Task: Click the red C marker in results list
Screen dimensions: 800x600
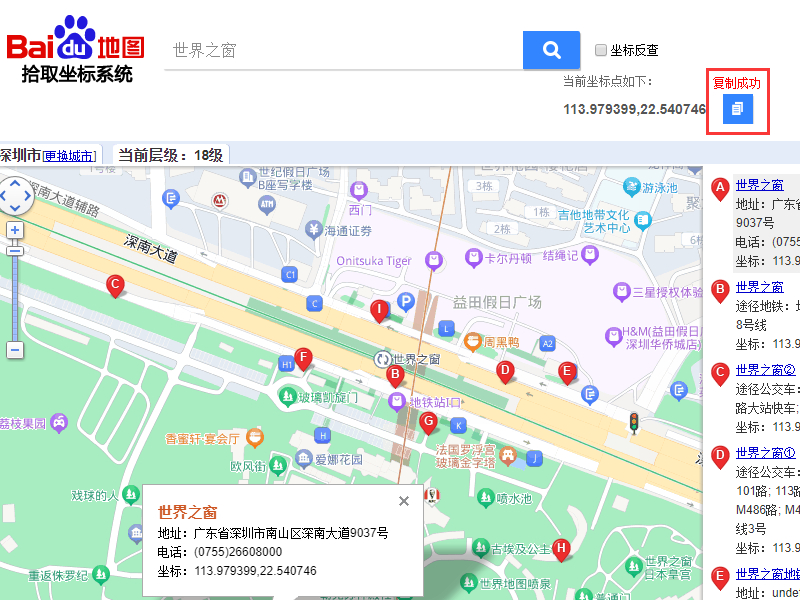Action: (x=720, y=374)
